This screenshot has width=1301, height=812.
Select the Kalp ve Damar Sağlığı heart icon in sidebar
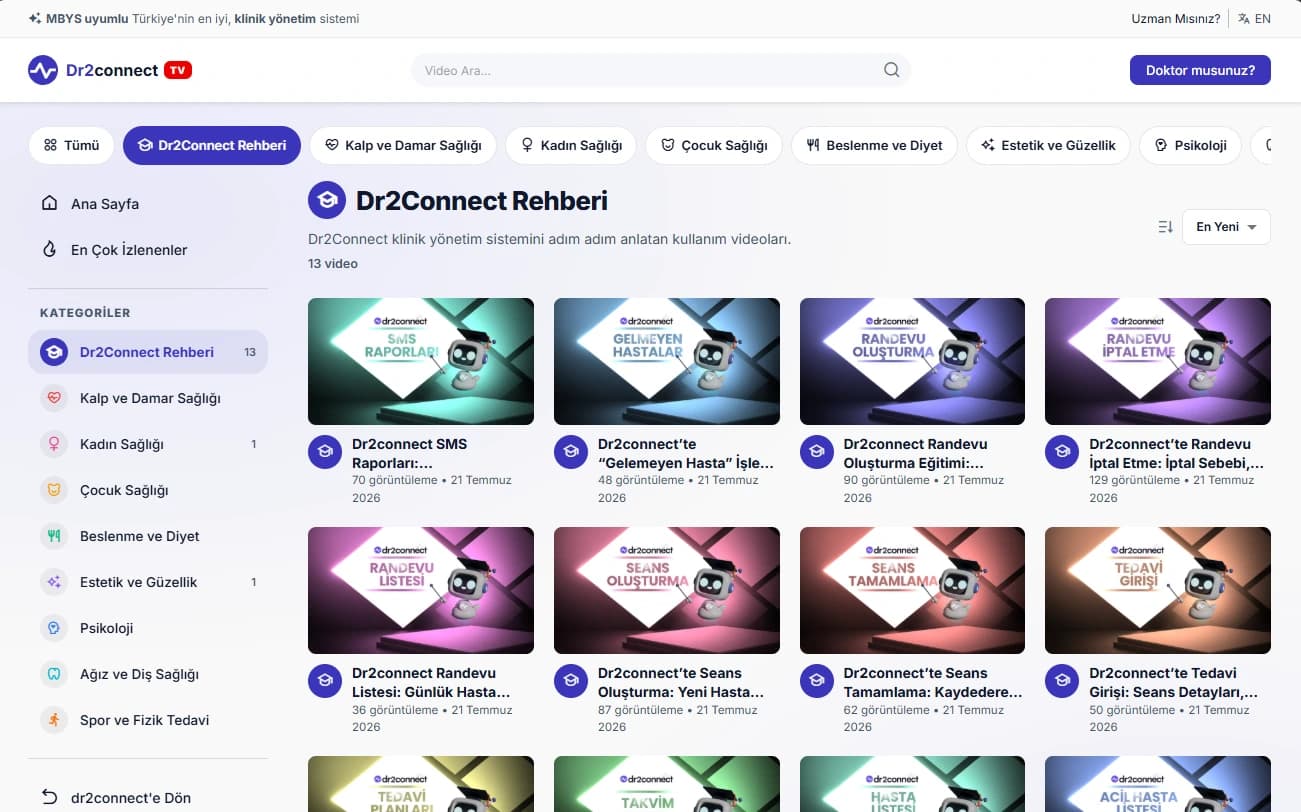pyautogui.click(x=54, y=398)
